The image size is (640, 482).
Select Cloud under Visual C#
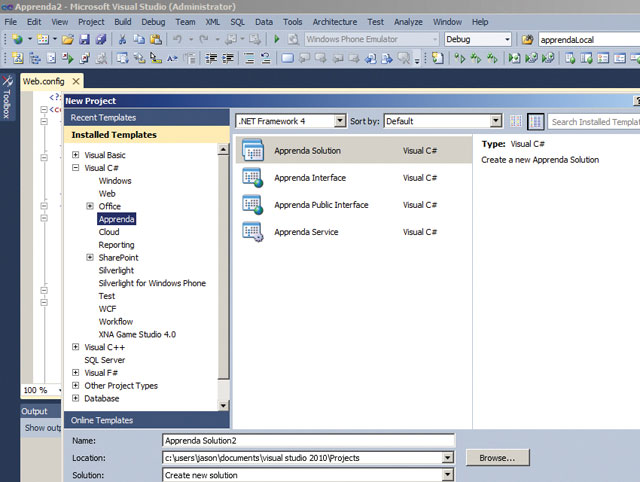tap(109, 232)
